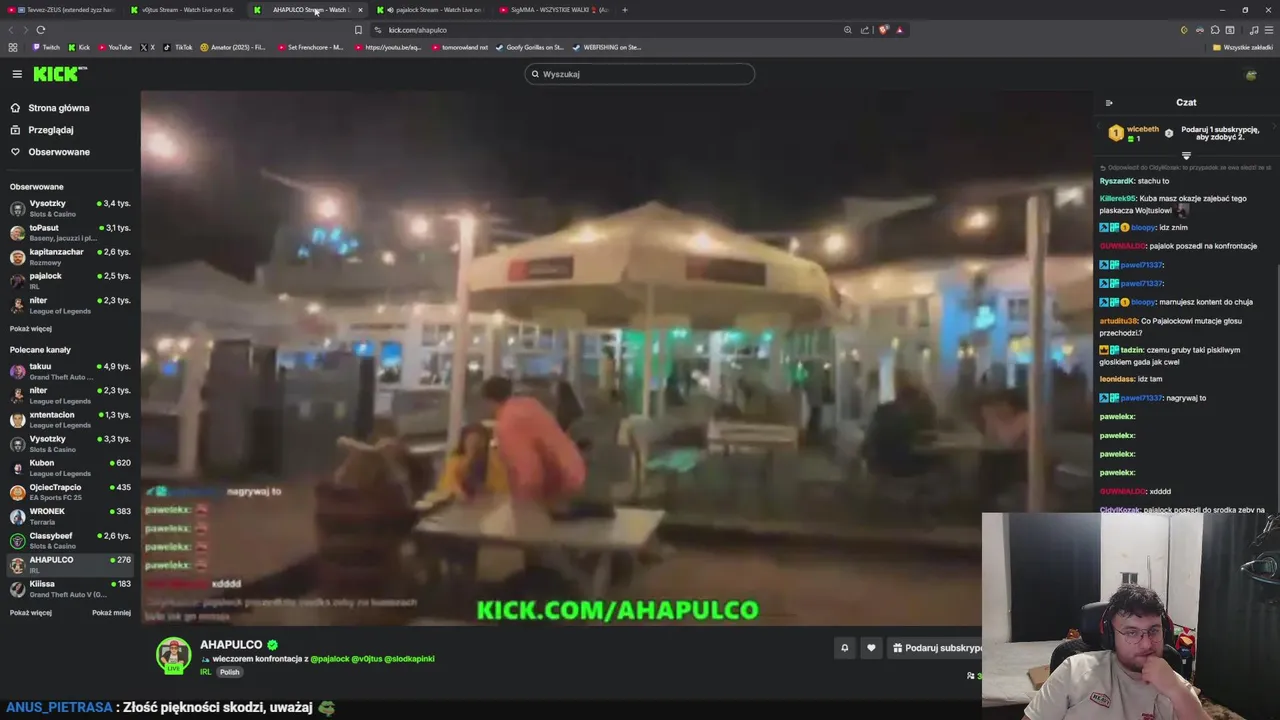This screenshot has height=720, width=1280.
Task: Click the green KICK logo
Action: 60,74
